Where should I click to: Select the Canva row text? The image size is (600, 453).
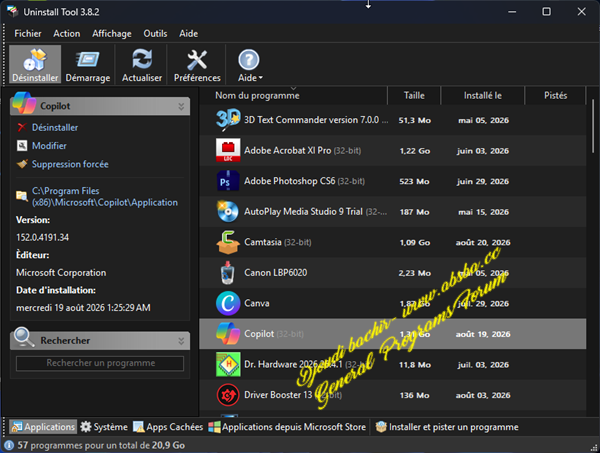[x=257, y=303]
